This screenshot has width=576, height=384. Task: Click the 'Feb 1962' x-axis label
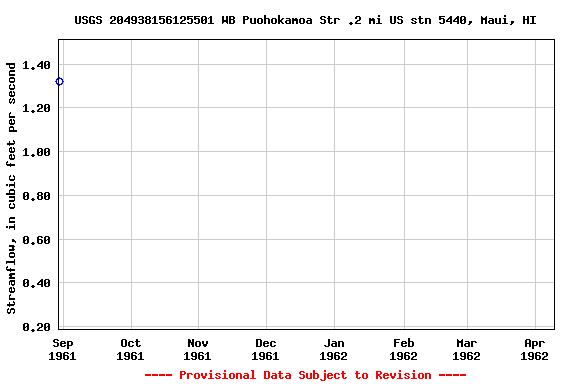[403, 349]
